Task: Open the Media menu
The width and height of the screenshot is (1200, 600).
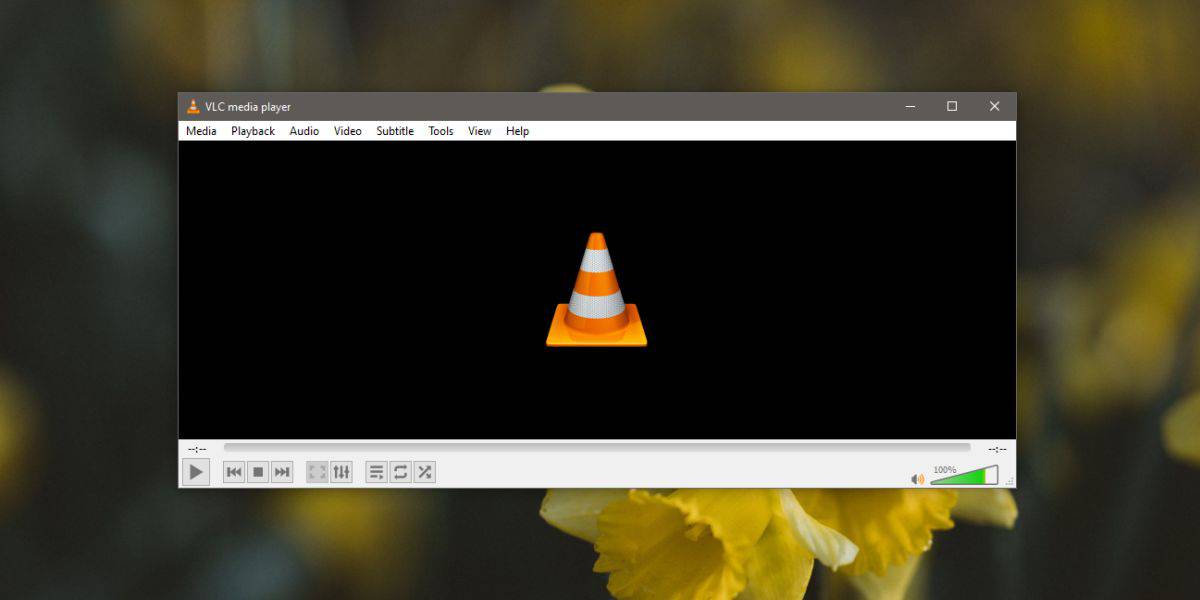Action: [201, 131]
